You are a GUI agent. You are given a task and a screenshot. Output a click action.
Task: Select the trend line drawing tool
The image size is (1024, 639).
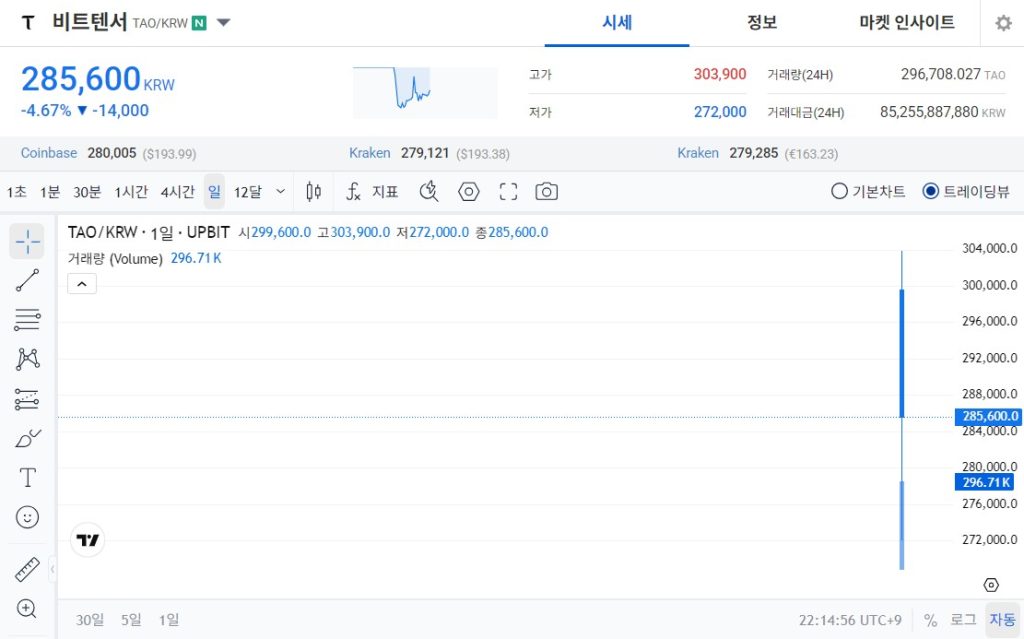click(27, 280)
